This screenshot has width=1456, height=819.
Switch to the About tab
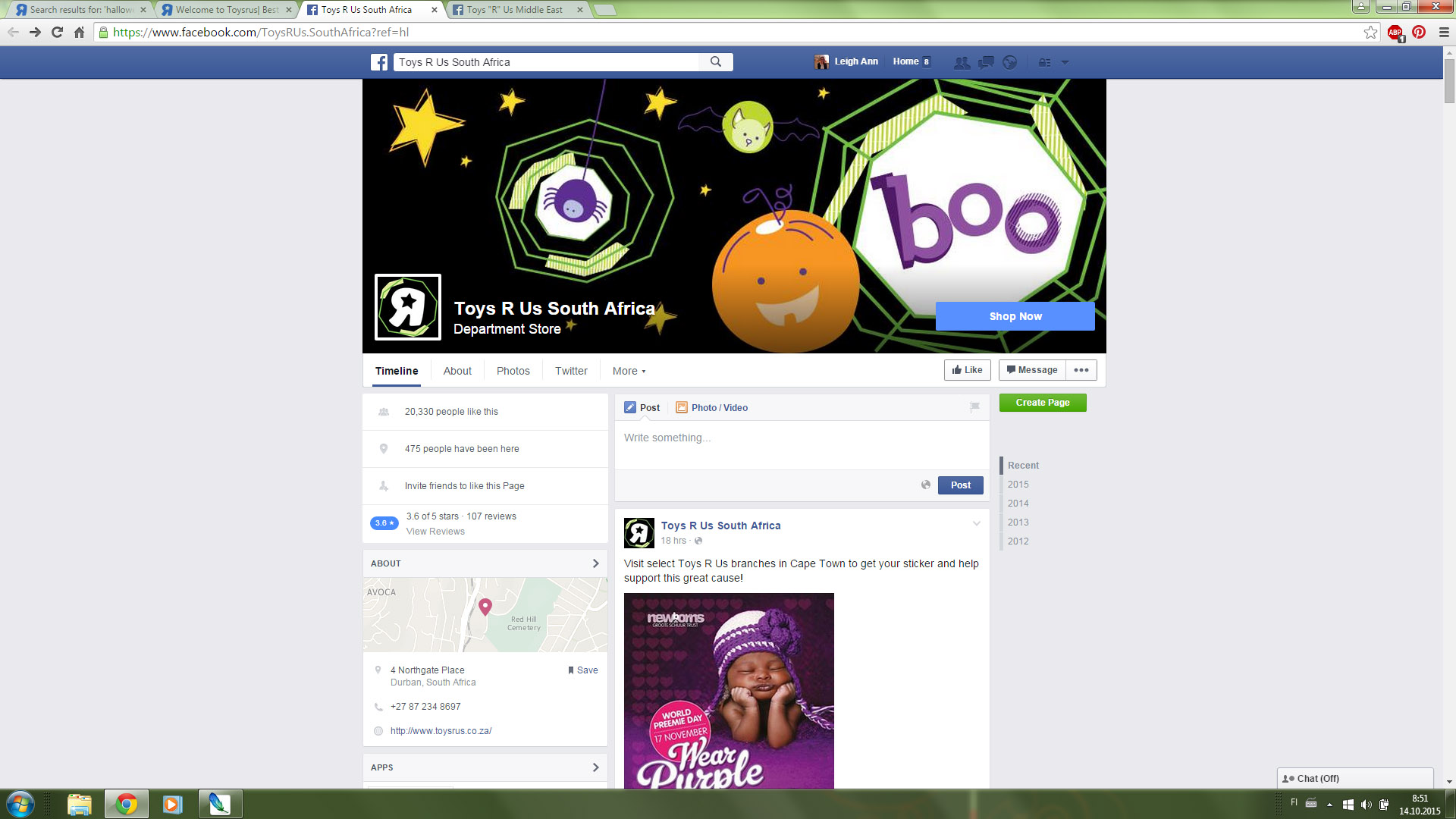coord(457,371)
